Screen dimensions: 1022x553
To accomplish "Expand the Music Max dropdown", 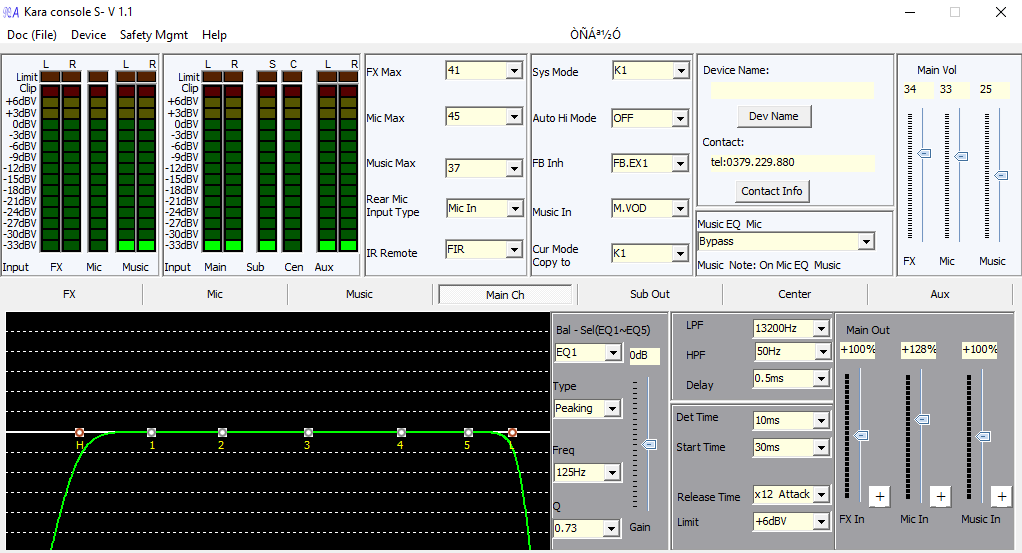I will [514, 168].
